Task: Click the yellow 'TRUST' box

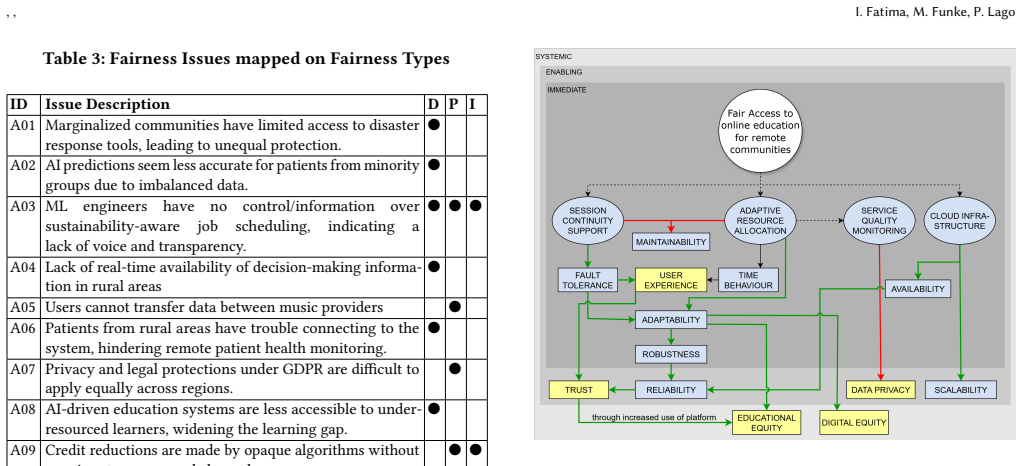Action: tap(579, 390)
